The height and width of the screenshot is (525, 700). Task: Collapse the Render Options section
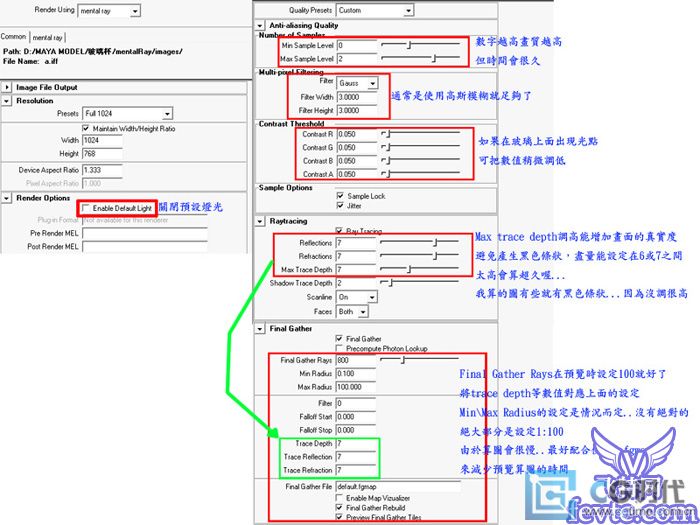click(7, 198)
